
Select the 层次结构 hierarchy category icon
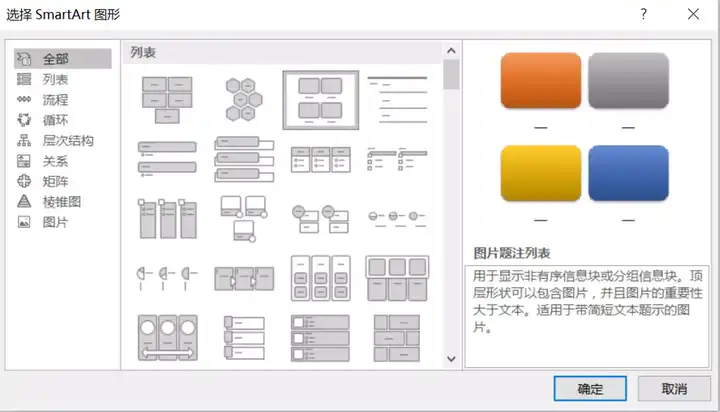[x=24, y=140]
